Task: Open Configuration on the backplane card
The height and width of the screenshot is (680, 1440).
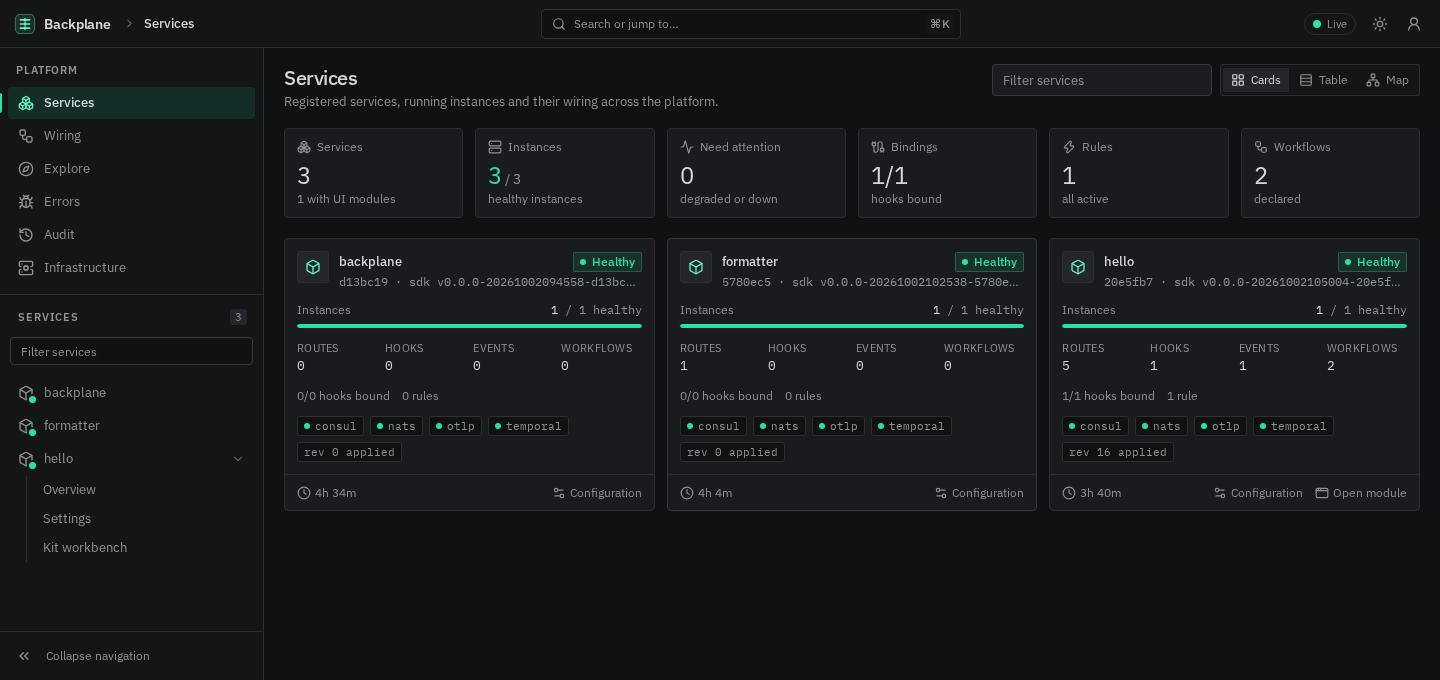Action: pos(597,493)
